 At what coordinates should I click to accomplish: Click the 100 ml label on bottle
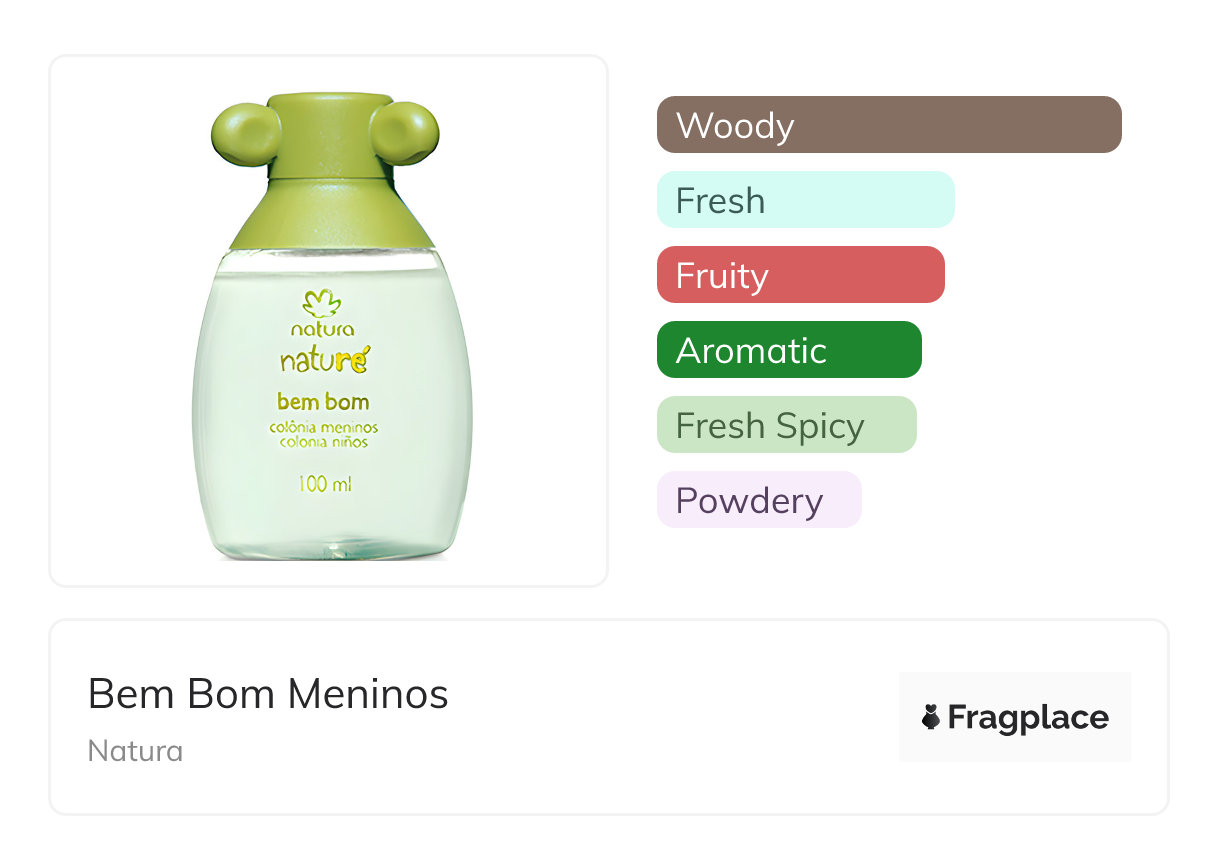click(324, 486)
